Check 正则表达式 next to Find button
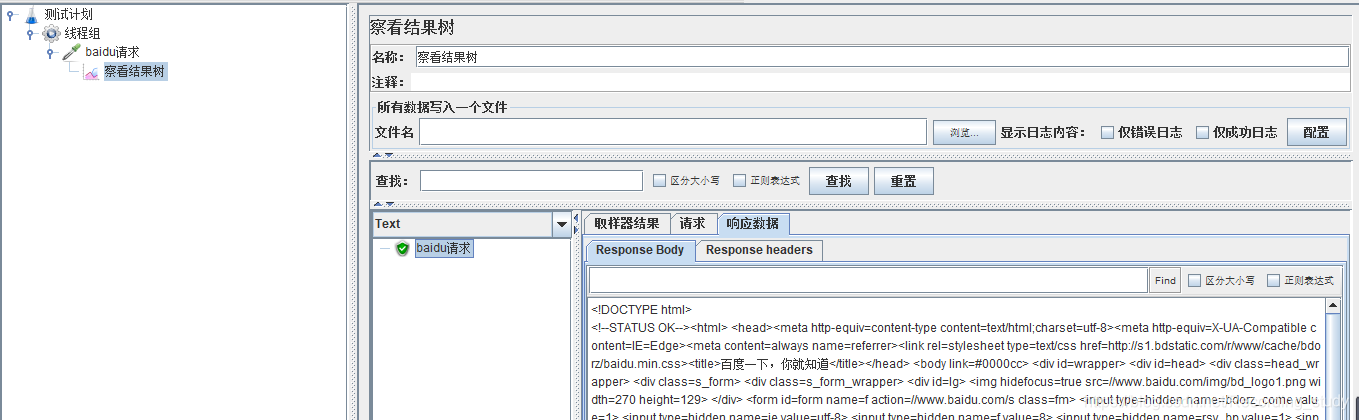Image resolution: width=1359 pixels, height=420 pixels. (x=1273, y=281)
